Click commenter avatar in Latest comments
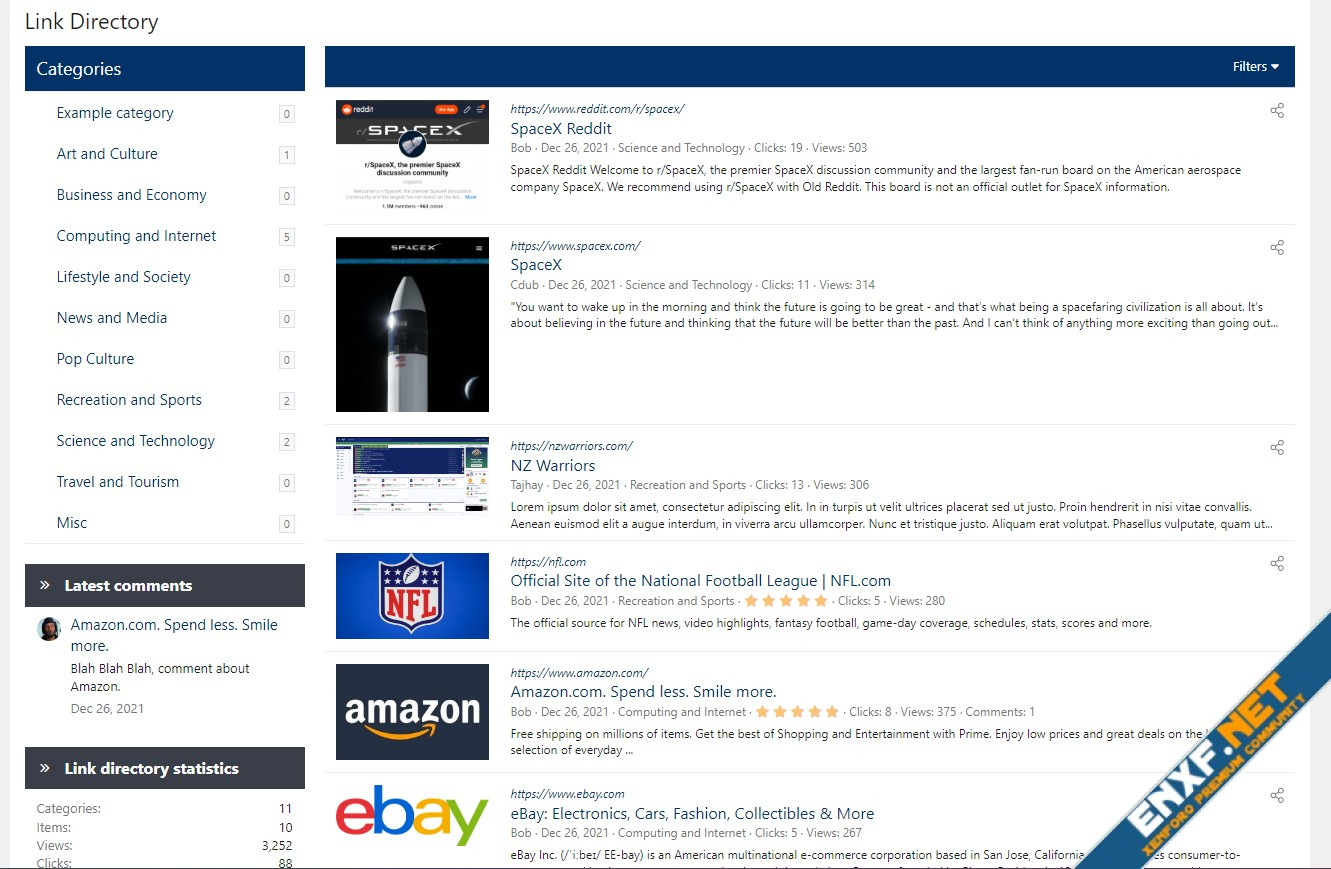The image size is (1331, 869). coord(49,629)
